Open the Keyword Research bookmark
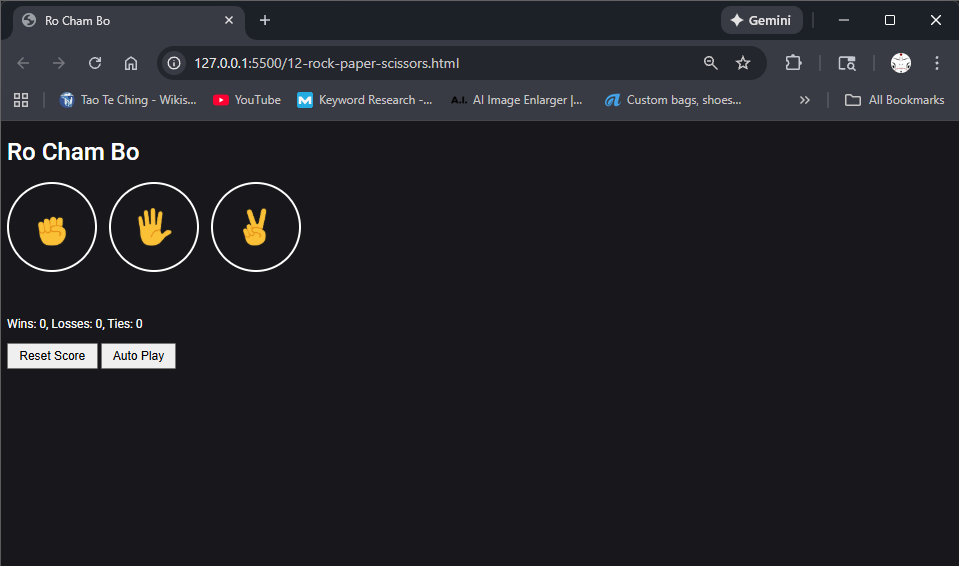This screenshot has height=566, width=959. pyautogui.click(x=365, y=100)
